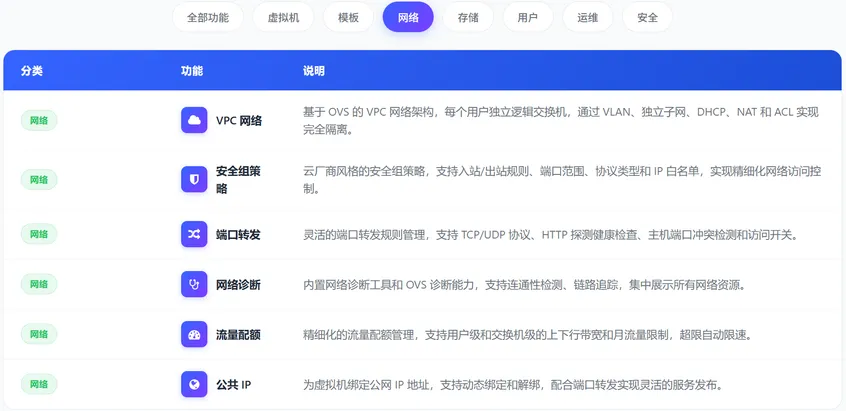This screenshot has height=411, width=846.
Task: Click the 流量配额 feature name
Action: pyautogui.click(x=238, y=335)
